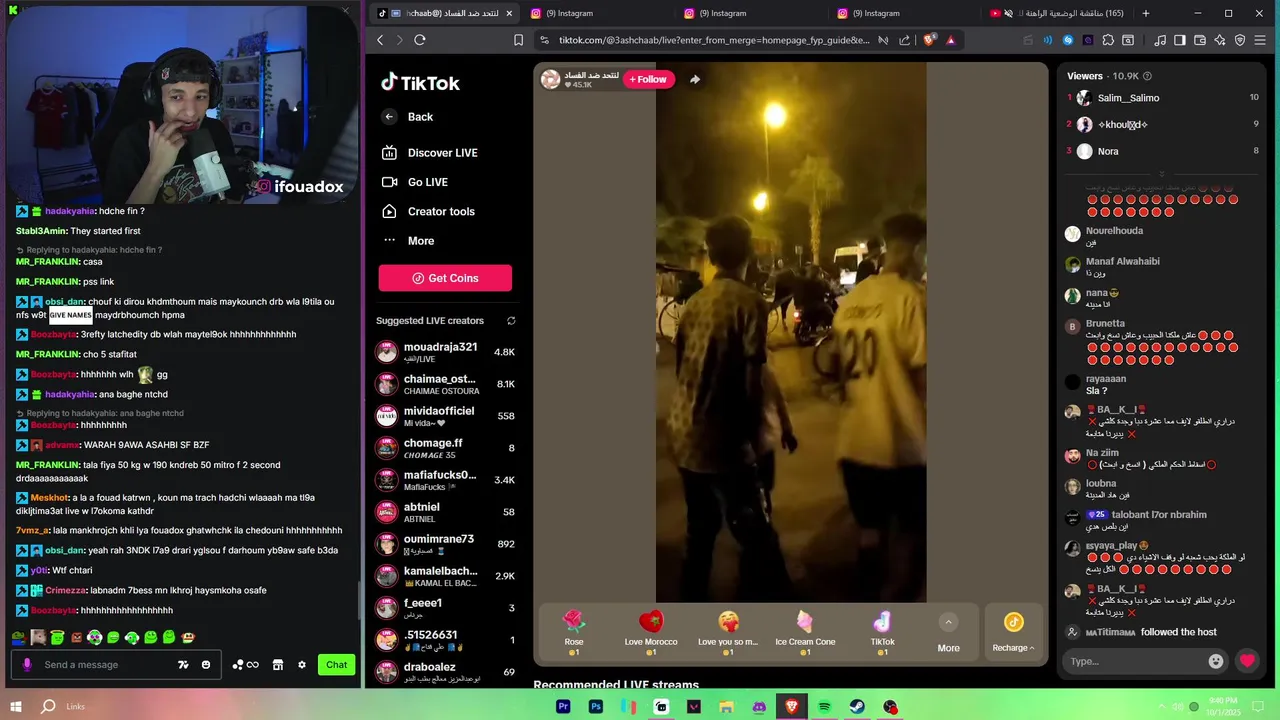Open the browser main hamburger menu

1261,40
